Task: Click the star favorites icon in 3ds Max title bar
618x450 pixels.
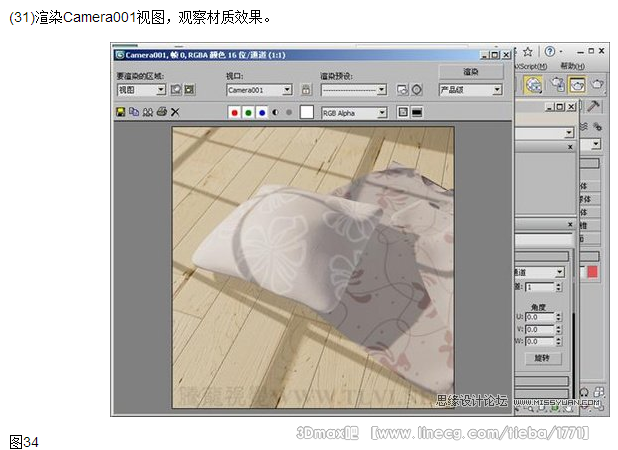Action: (528, 52)
